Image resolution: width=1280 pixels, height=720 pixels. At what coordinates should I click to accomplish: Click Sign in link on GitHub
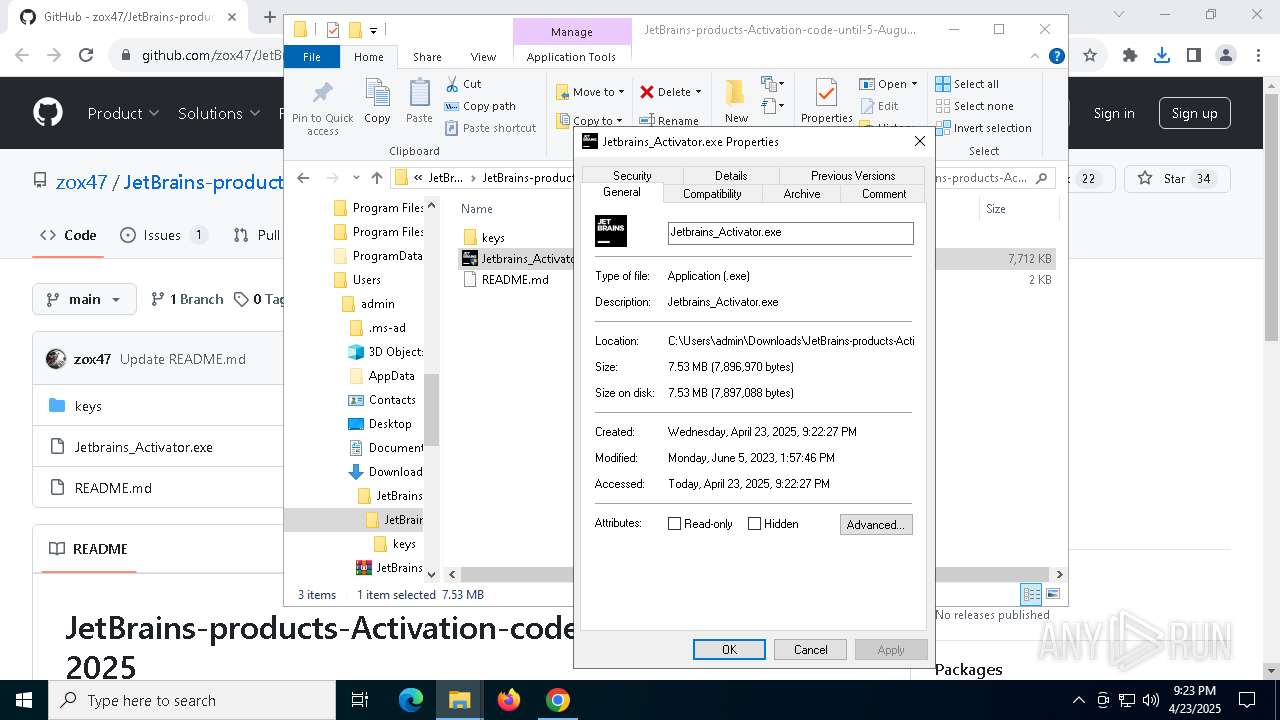[1114, 113]
